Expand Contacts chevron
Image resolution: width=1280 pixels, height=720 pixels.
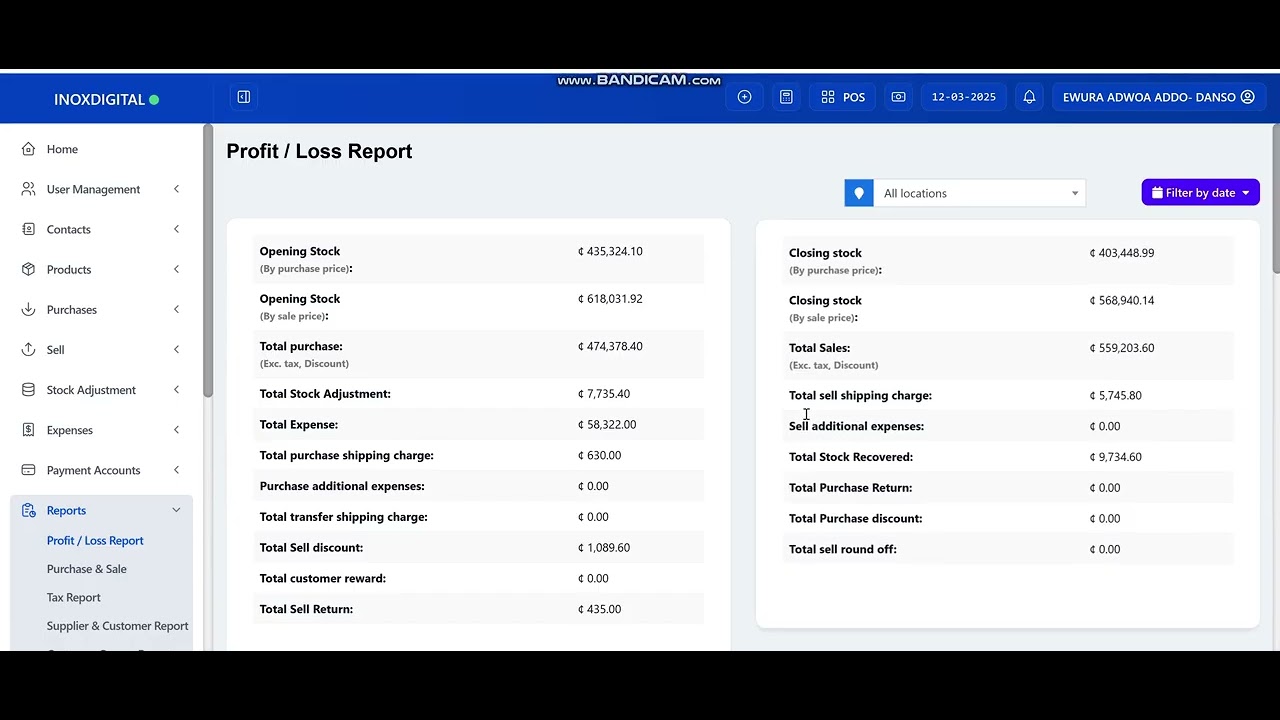click(x=176, y=229)
